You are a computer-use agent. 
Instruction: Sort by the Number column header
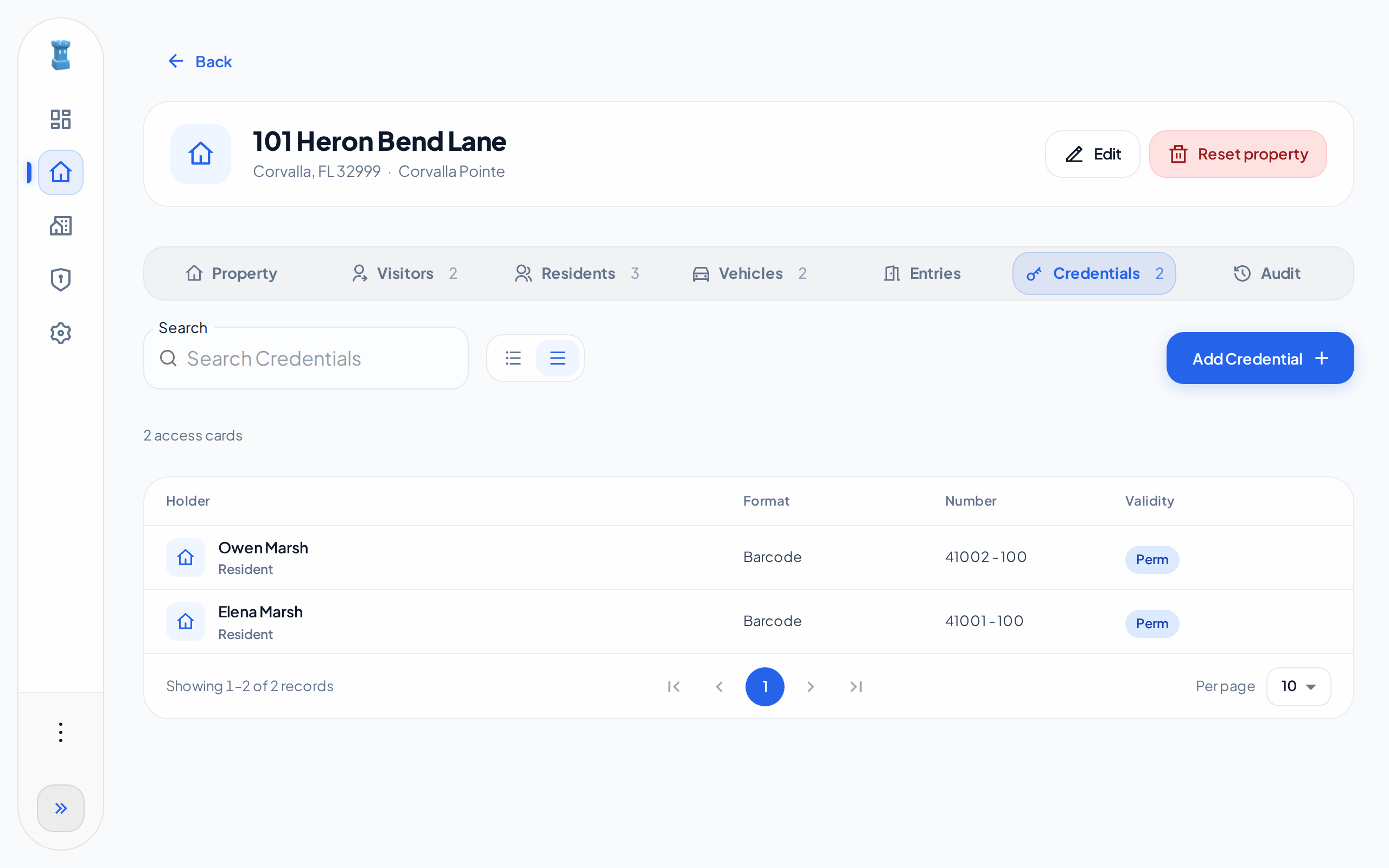pyautogui.click(x=971, y=501)
